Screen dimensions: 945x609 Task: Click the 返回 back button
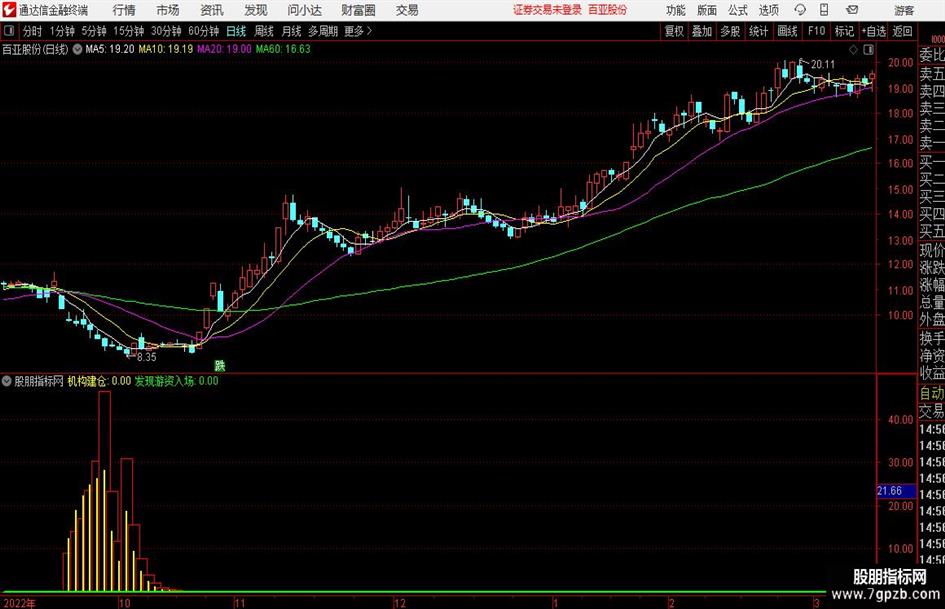[902, 31]
